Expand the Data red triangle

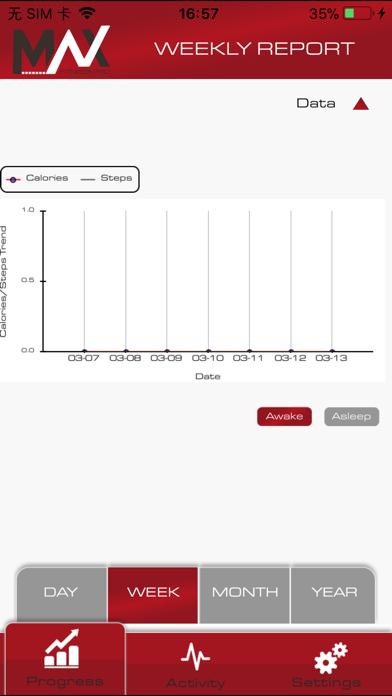pyautogui.click(x=361, y=104)
